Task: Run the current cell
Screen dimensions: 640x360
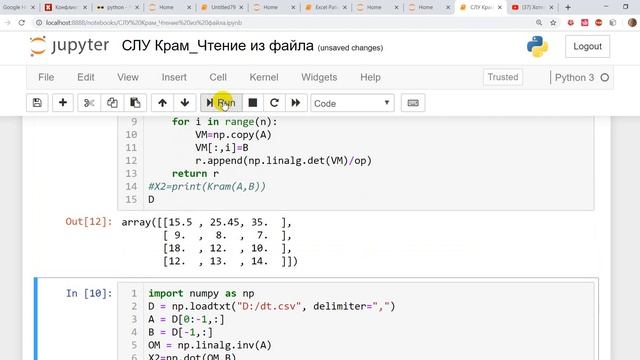Action: click(x=221, y=103)
